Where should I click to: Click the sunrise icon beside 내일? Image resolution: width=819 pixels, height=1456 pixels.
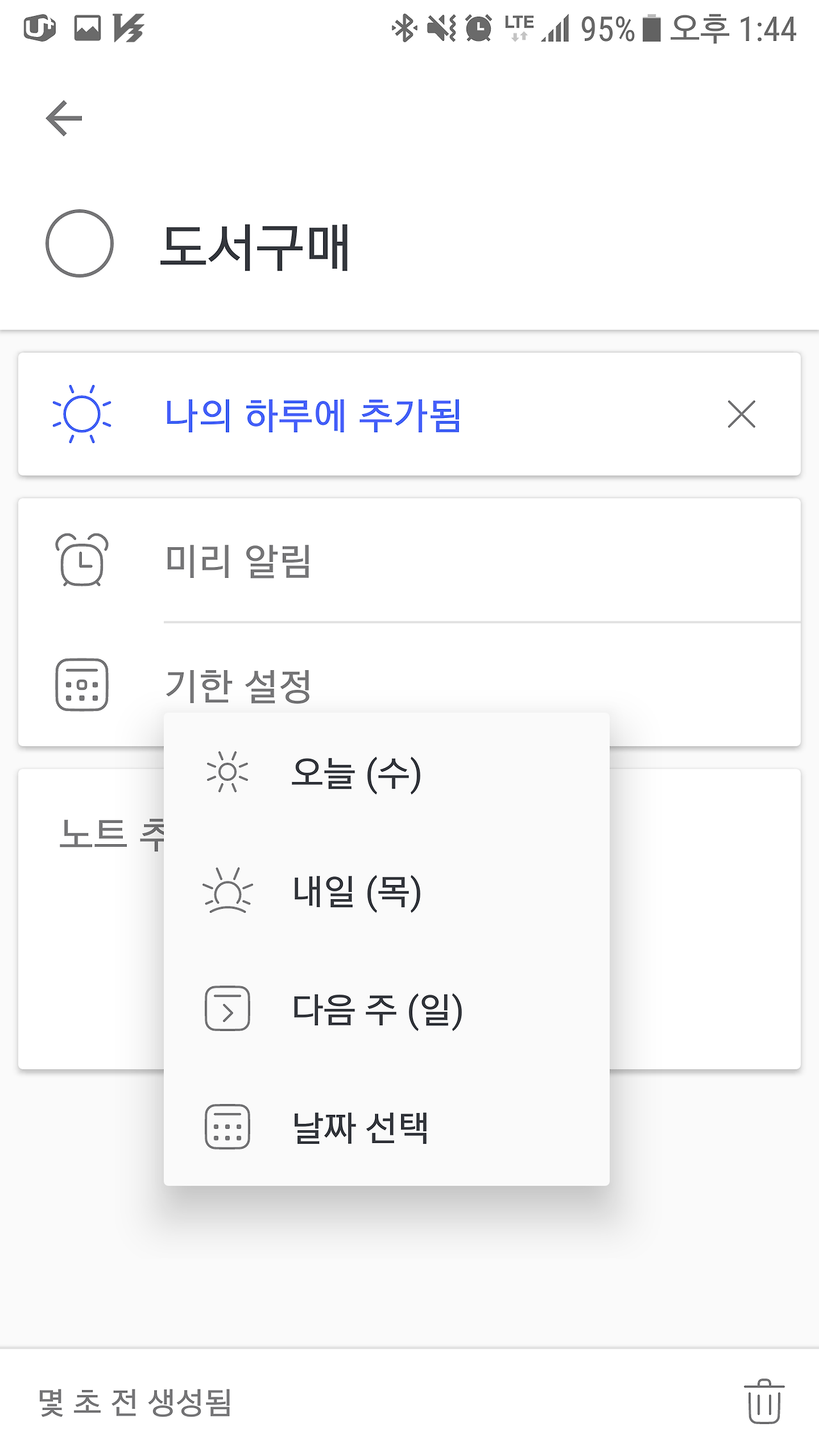tap(227, 891)
